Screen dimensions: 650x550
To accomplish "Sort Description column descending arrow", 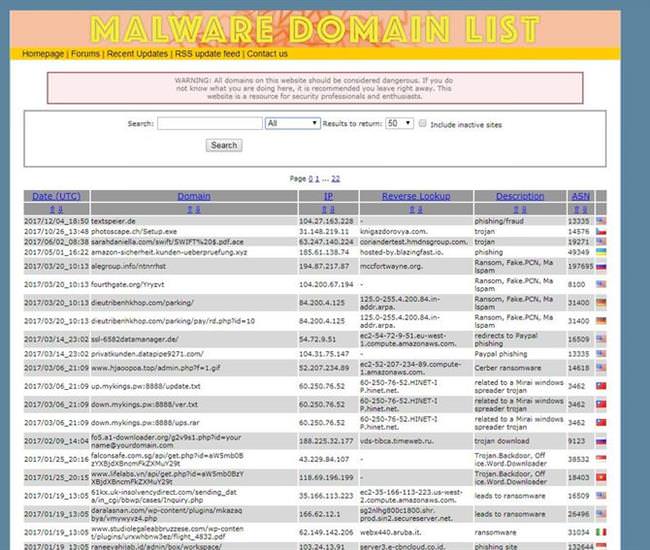I will click(524, 209).
